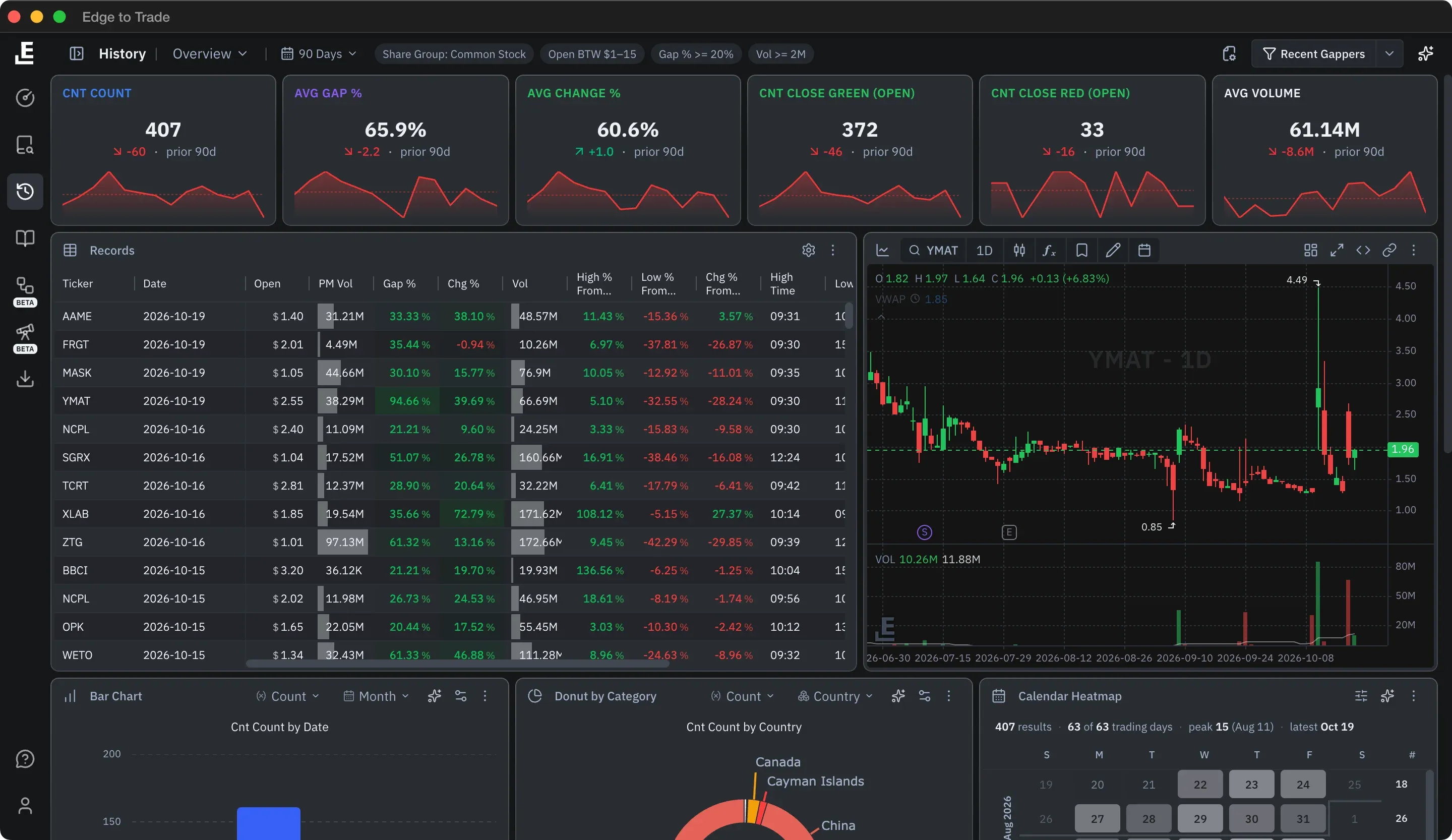Image resolution: width=1452 pixels, height=840 pixels.
Task: Open the journal book icon in sidebar
Action: pyautogui.click(x=25, y=238)
